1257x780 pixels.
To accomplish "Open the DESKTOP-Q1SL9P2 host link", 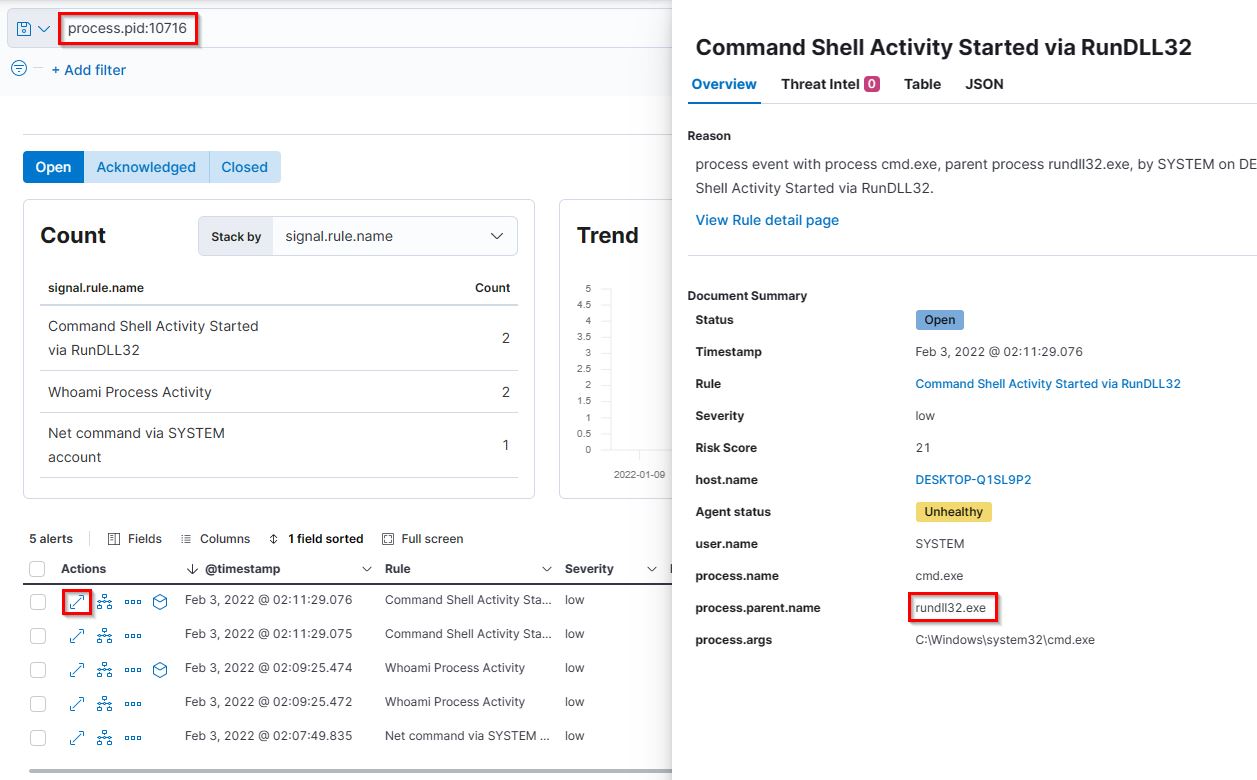I will click(x=973, y=480).
